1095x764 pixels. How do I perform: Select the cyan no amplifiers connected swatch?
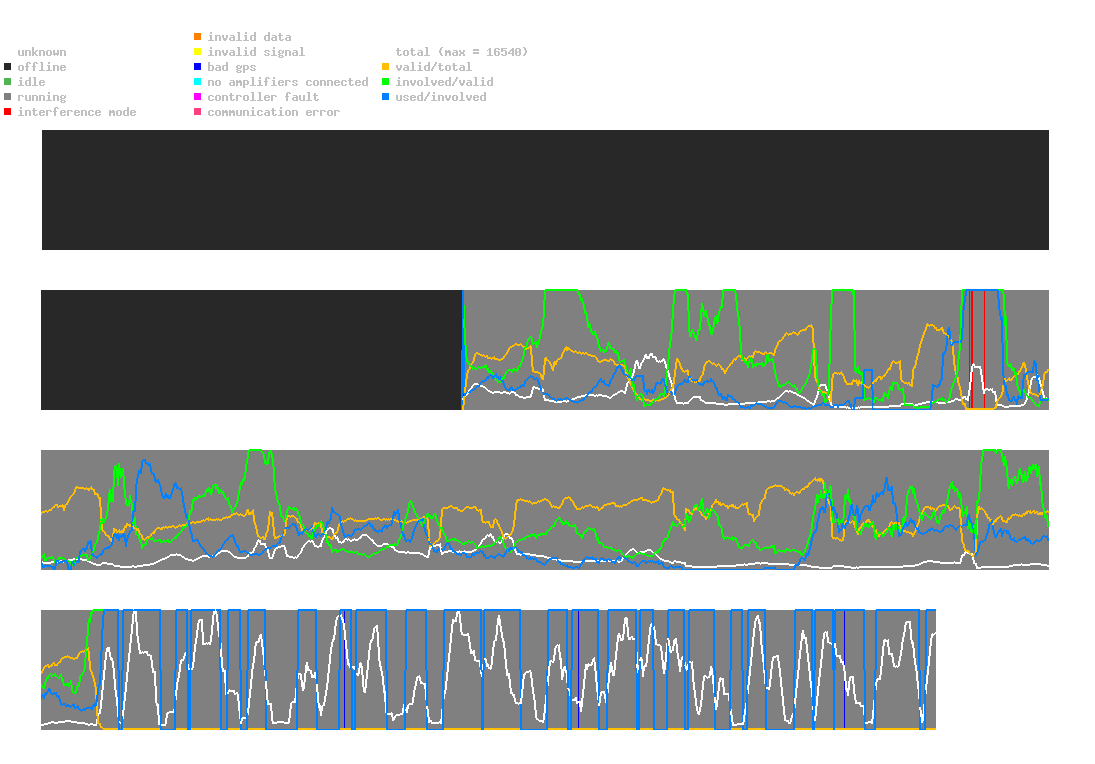point(198,82)
